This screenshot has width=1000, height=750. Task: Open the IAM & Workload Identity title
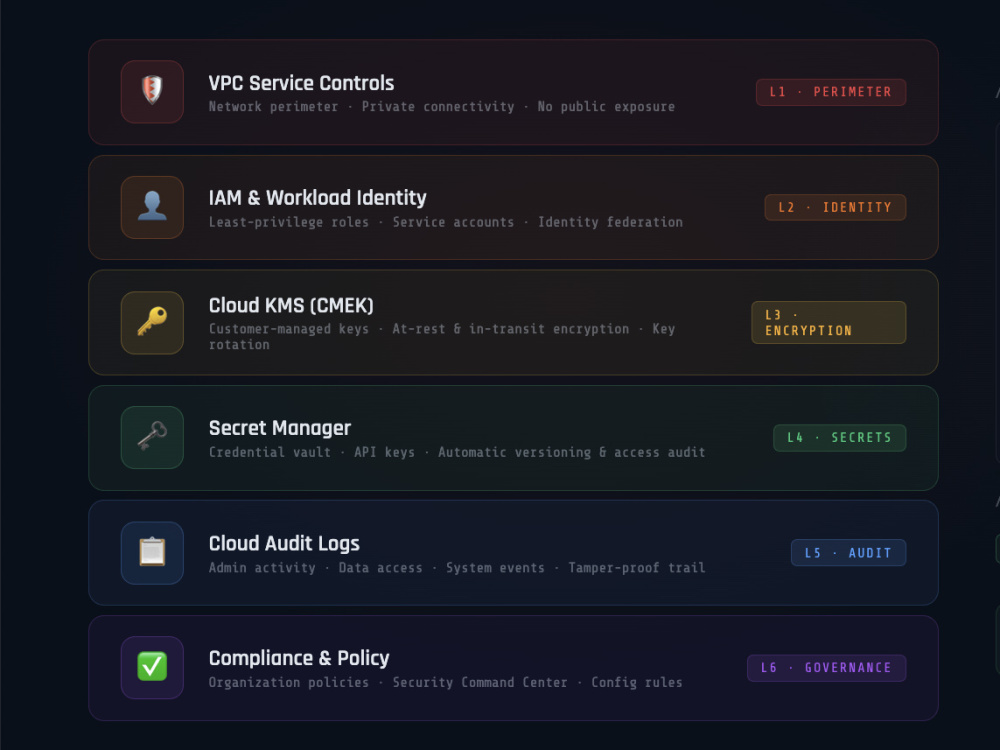tap(318, 198)
